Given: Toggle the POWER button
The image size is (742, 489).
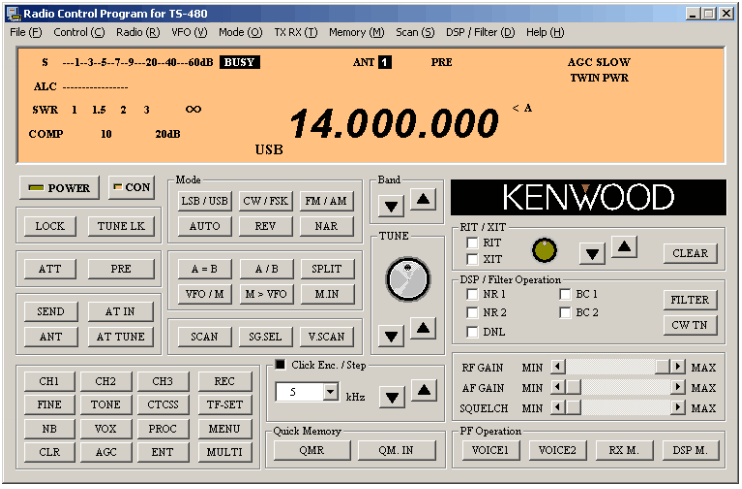Looking at the screenshot, I should [60, 188].
